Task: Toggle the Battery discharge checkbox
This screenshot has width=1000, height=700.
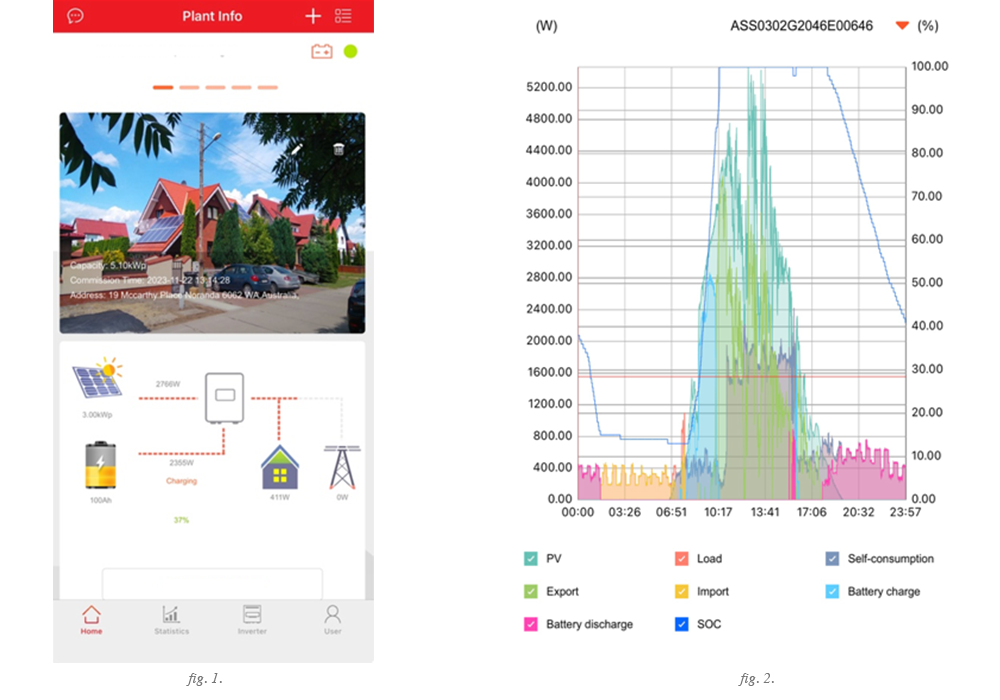Action: point(531,624)
